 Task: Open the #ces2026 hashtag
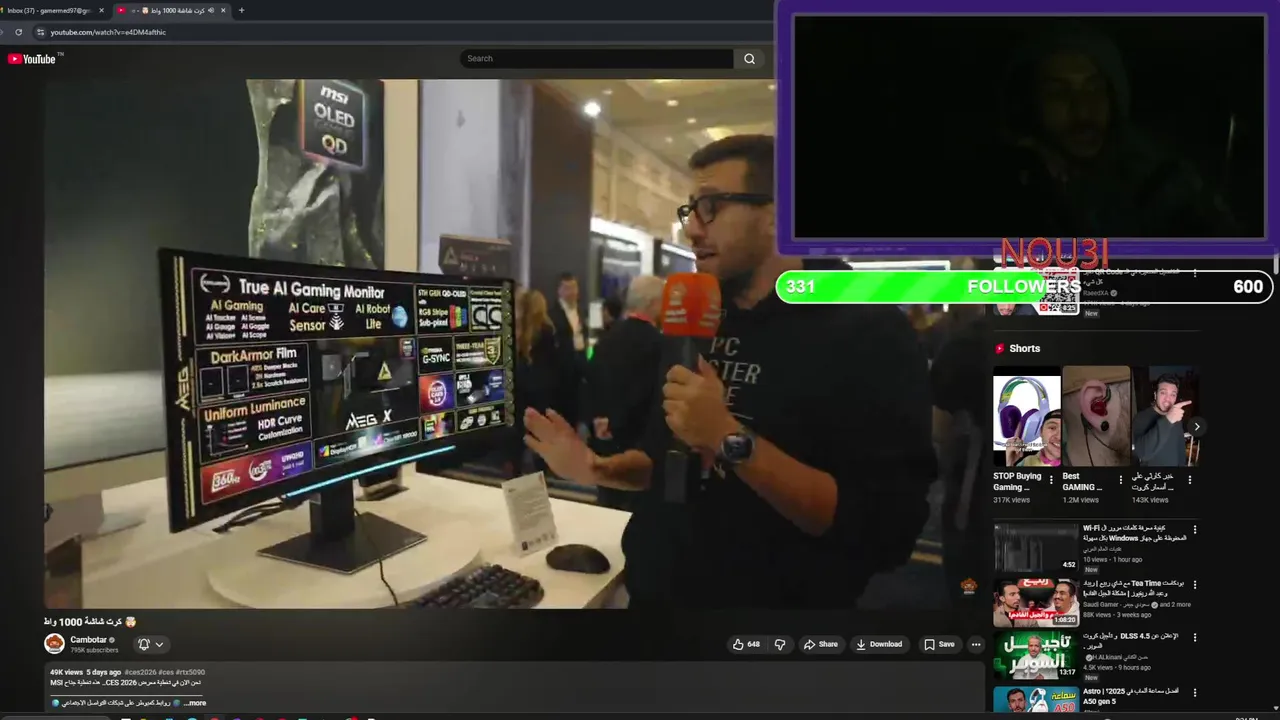(140, 672)
